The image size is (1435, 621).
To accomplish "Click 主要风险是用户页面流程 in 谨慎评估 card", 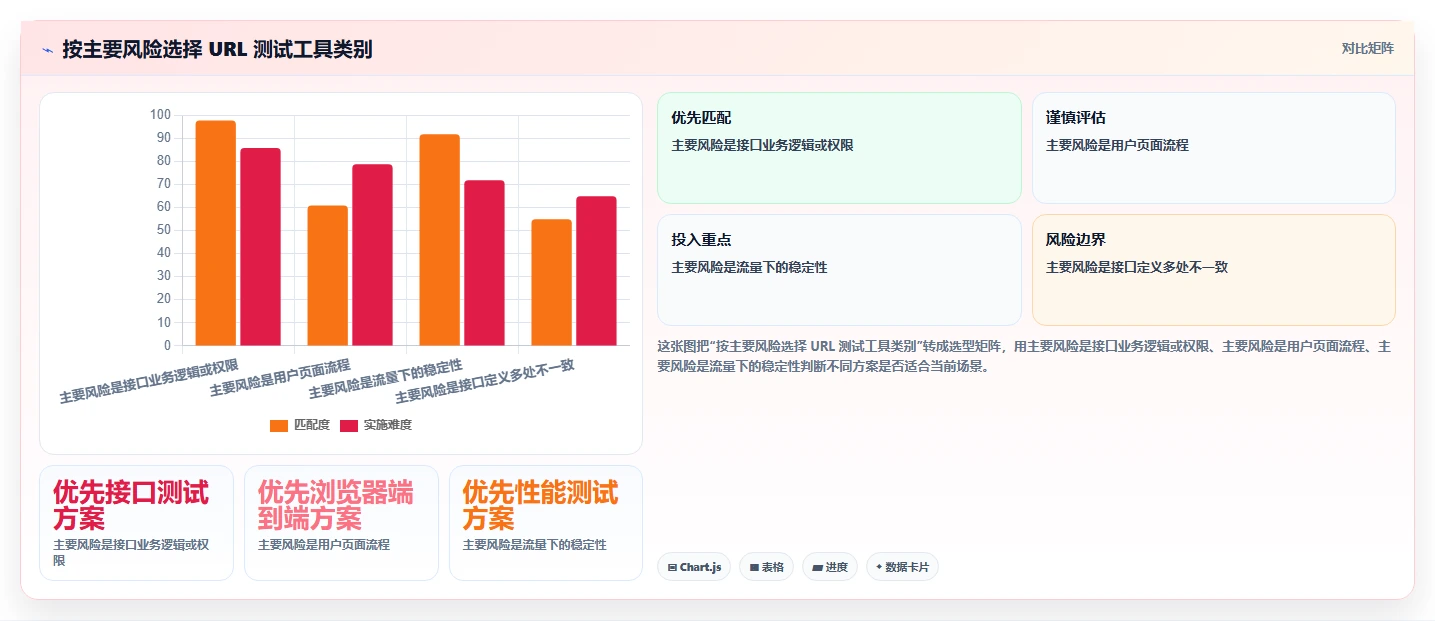I will (x=1117, y=145).
